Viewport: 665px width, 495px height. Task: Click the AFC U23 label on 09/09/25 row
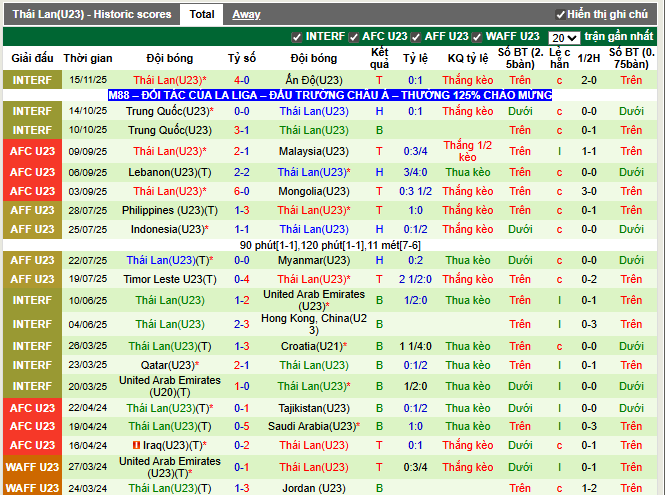pos(32,151)
